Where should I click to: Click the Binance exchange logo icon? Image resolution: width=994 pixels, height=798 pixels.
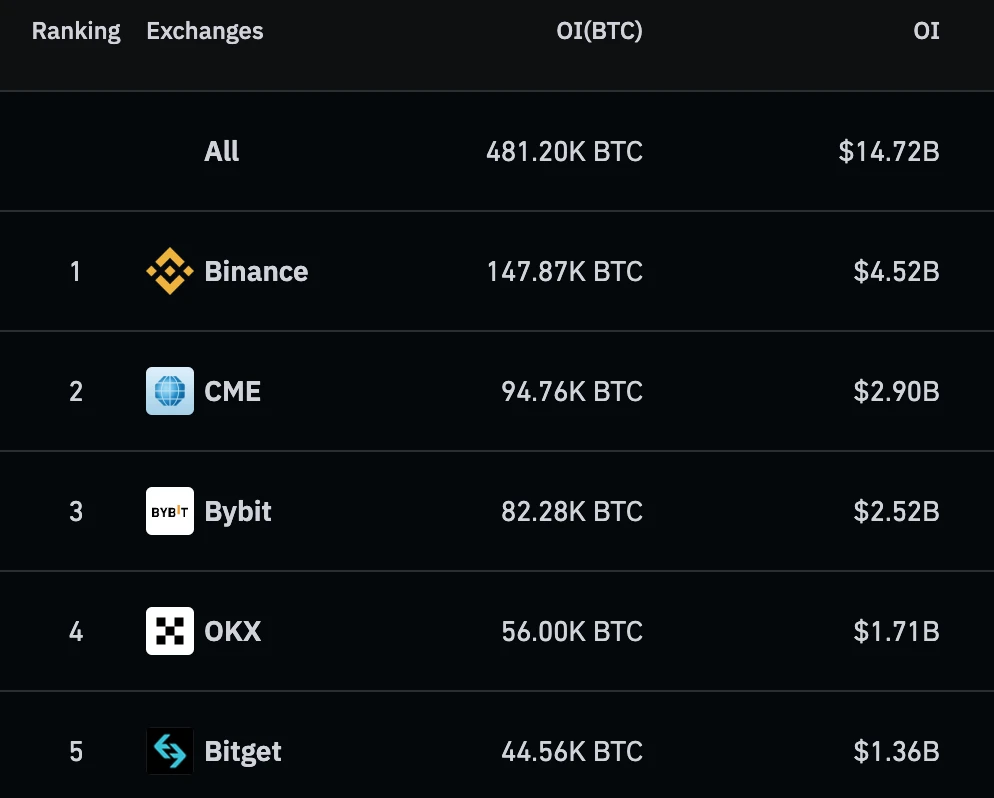[170, 271]
